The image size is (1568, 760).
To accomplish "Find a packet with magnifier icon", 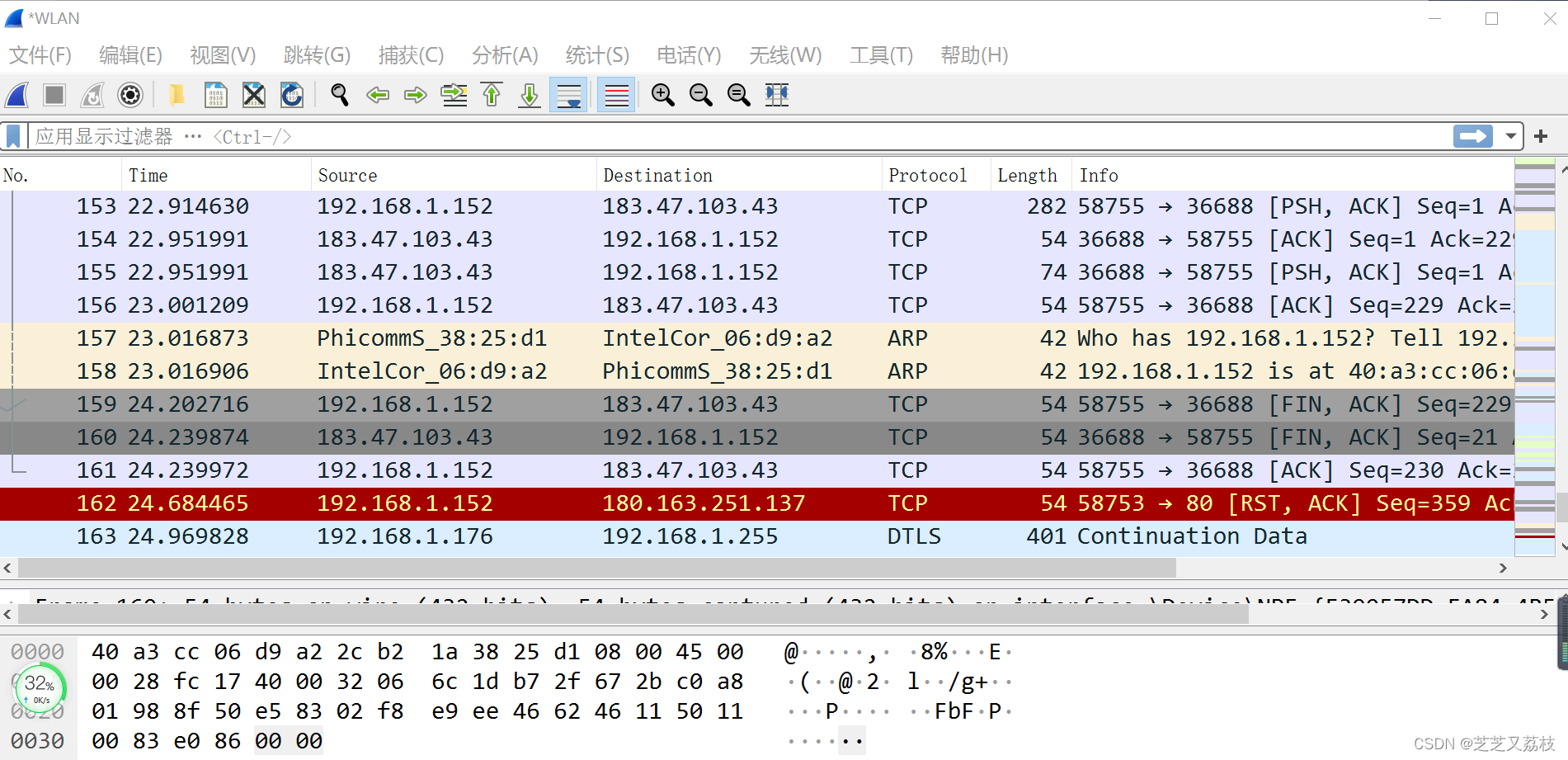I will 339,95.
